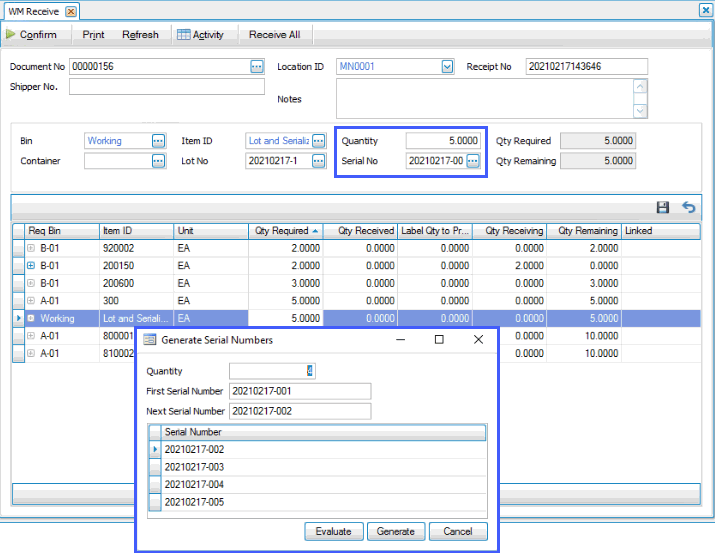Click the Confirm toolbar button
Screen dimensions: 715x553
point(31,35)
